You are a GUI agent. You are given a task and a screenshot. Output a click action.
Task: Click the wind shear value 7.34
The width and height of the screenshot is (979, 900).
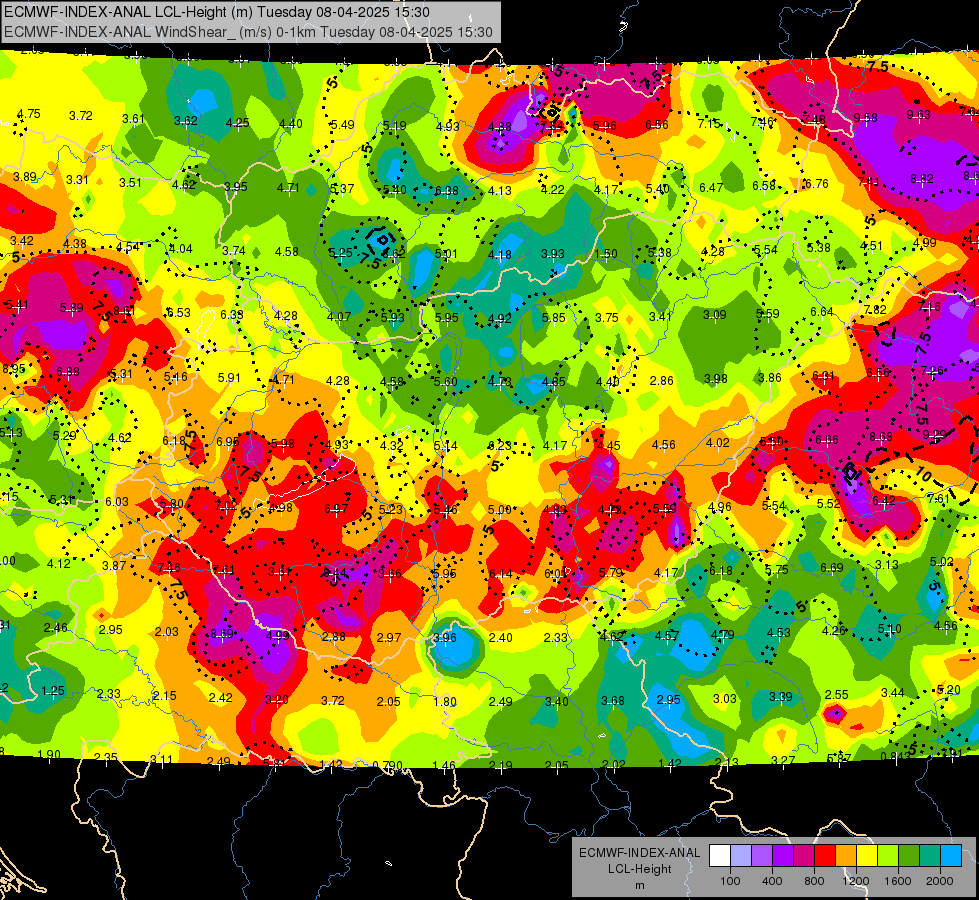(551, 126)
